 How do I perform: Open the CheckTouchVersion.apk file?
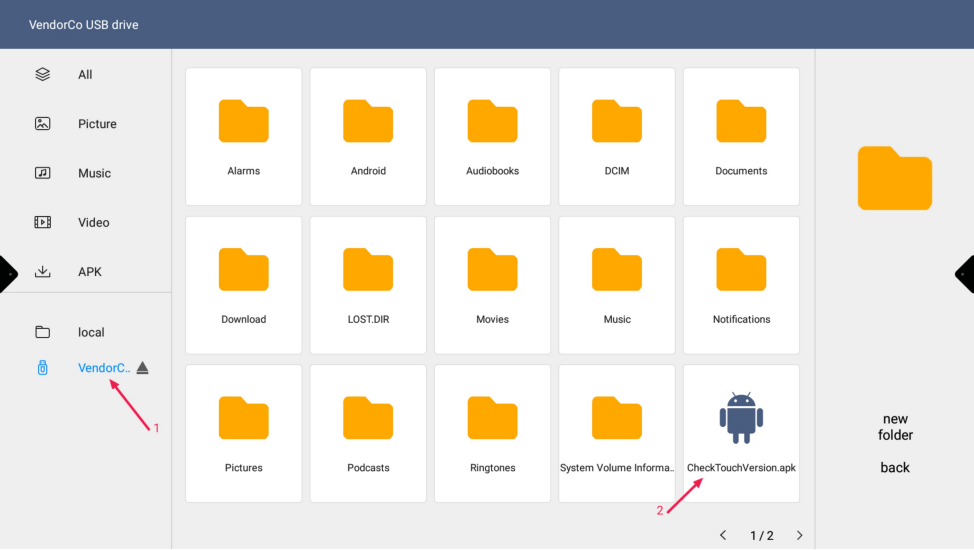(741, 433)
